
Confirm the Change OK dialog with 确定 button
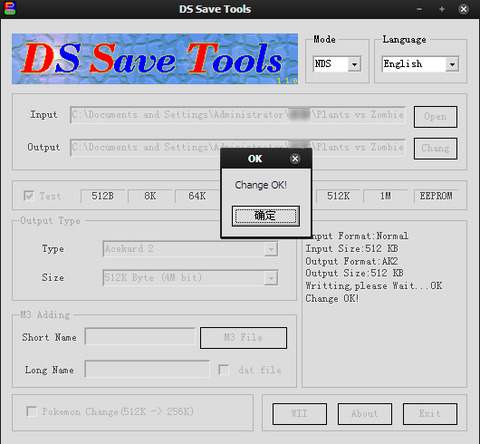point(266,216)
